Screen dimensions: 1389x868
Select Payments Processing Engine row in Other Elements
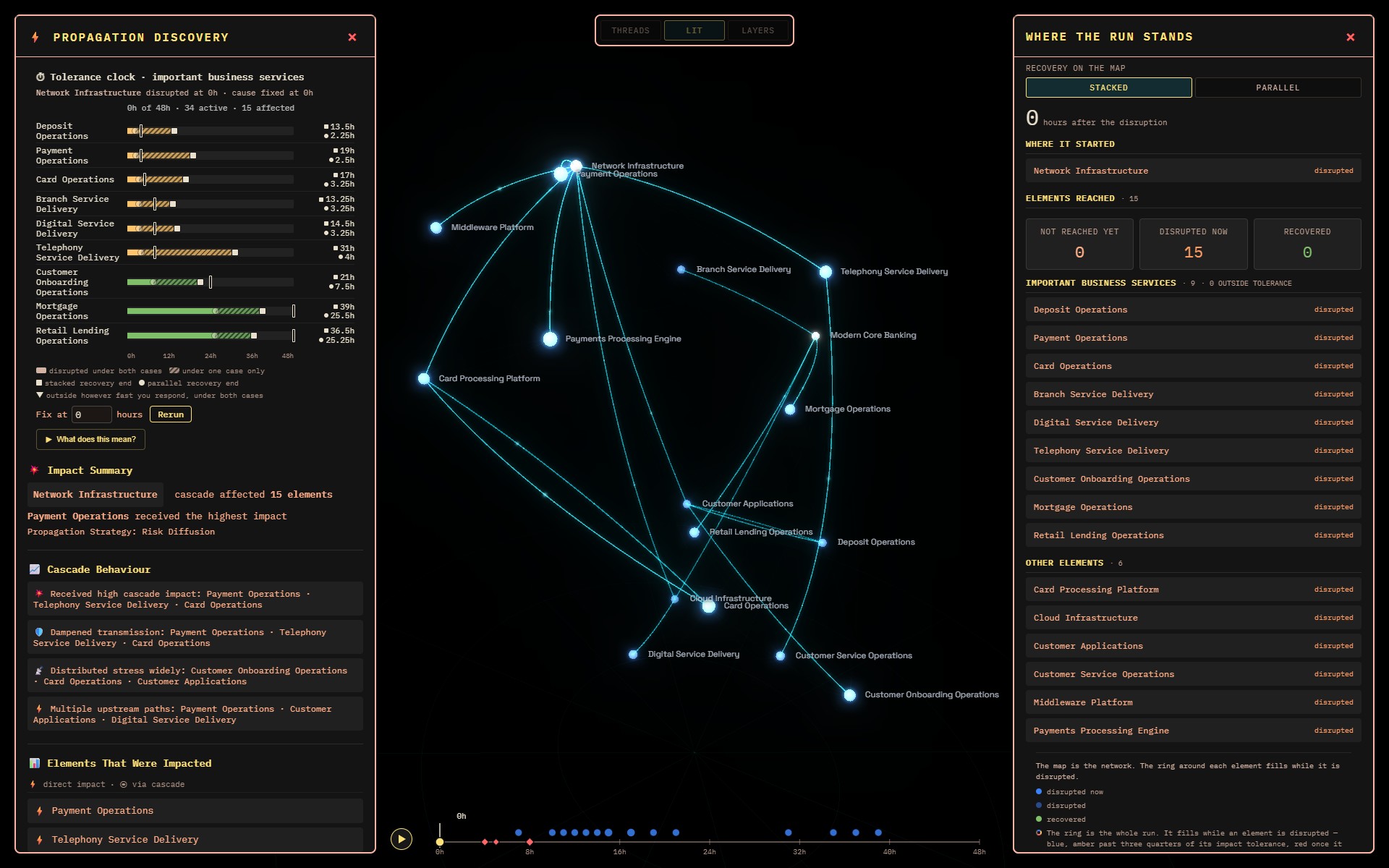coord(1193,731)
